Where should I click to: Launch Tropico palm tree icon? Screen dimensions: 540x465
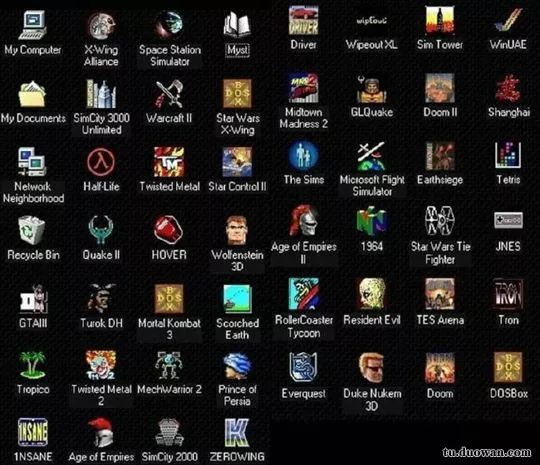coord(32,365)
